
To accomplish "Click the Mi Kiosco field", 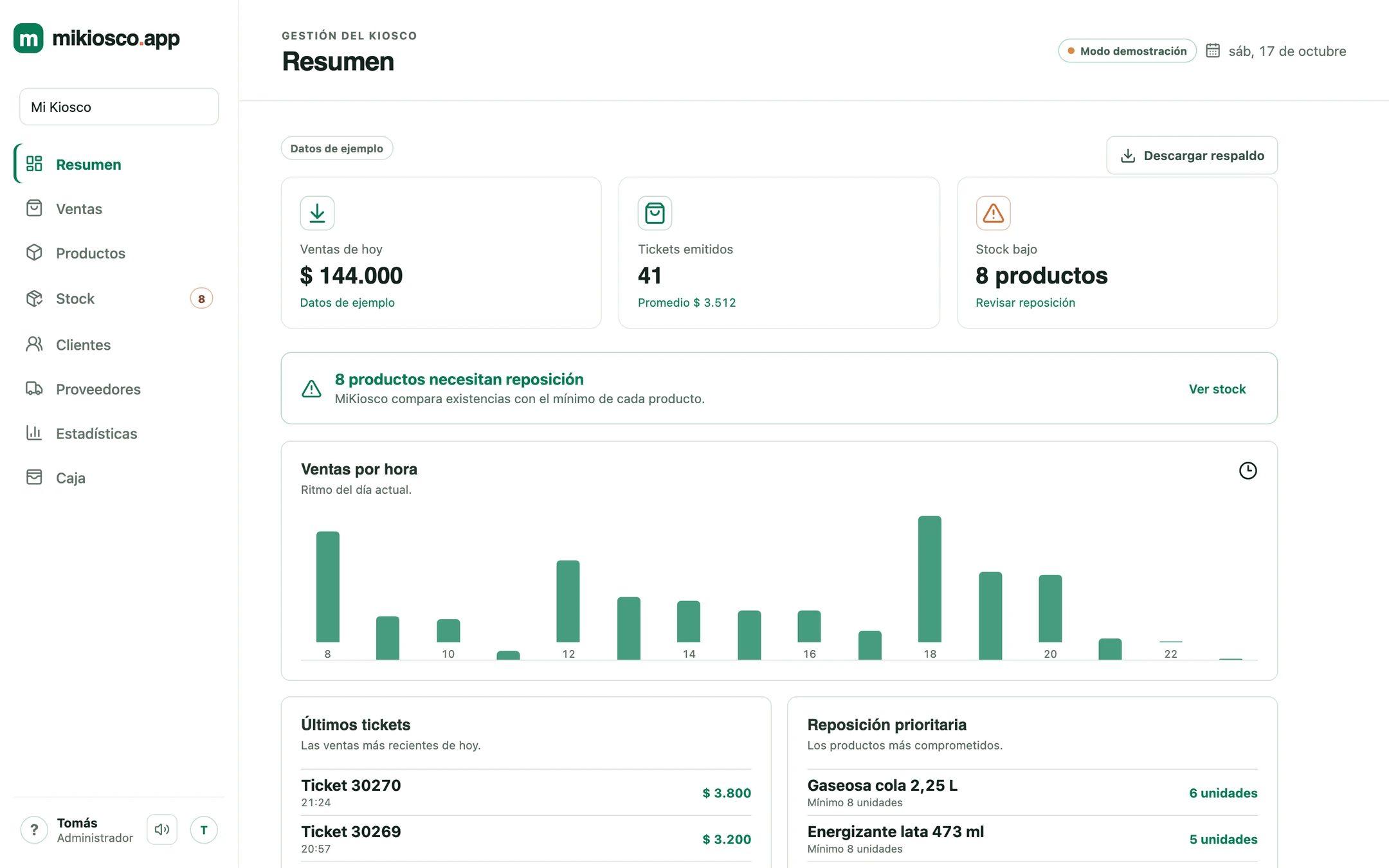I will 119,107.
